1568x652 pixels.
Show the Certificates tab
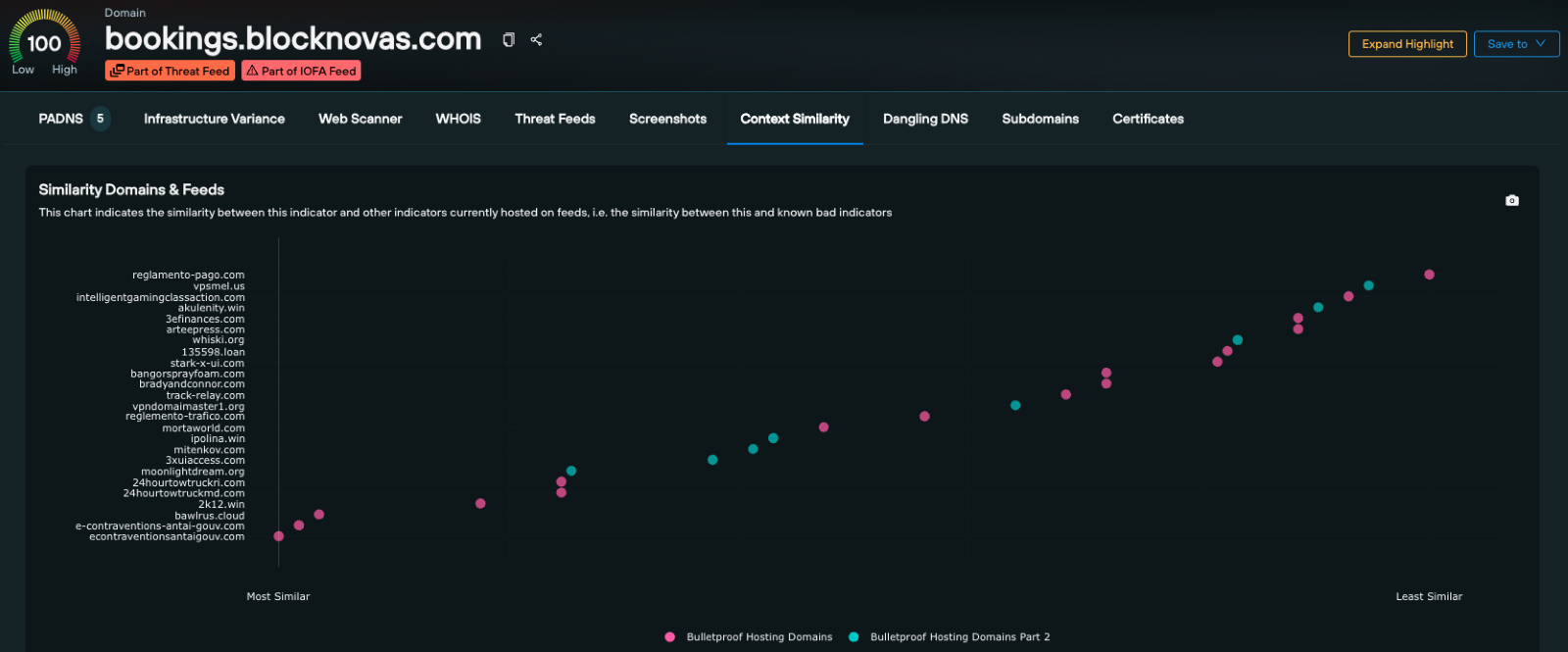pos(1149,119)
